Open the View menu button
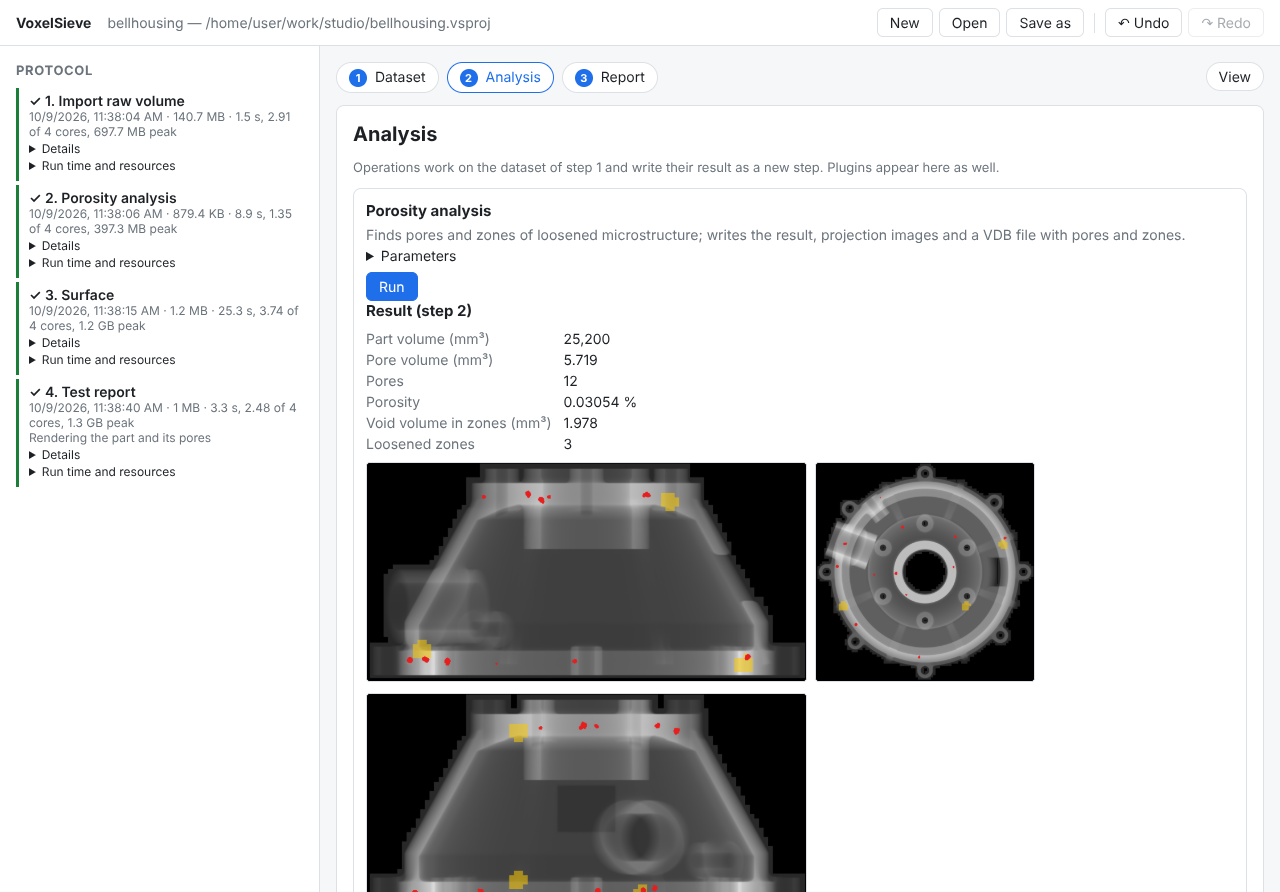The image size is (1280, 892). [x=1234, y=77]
